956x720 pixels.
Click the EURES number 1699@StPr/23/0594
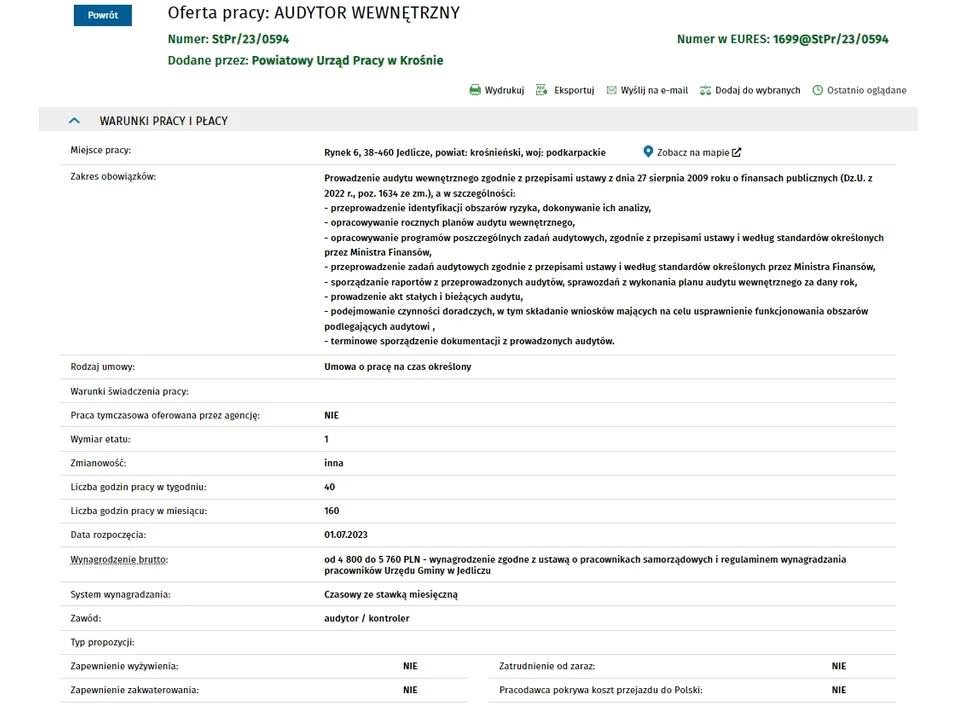click(x=830, y=39)
